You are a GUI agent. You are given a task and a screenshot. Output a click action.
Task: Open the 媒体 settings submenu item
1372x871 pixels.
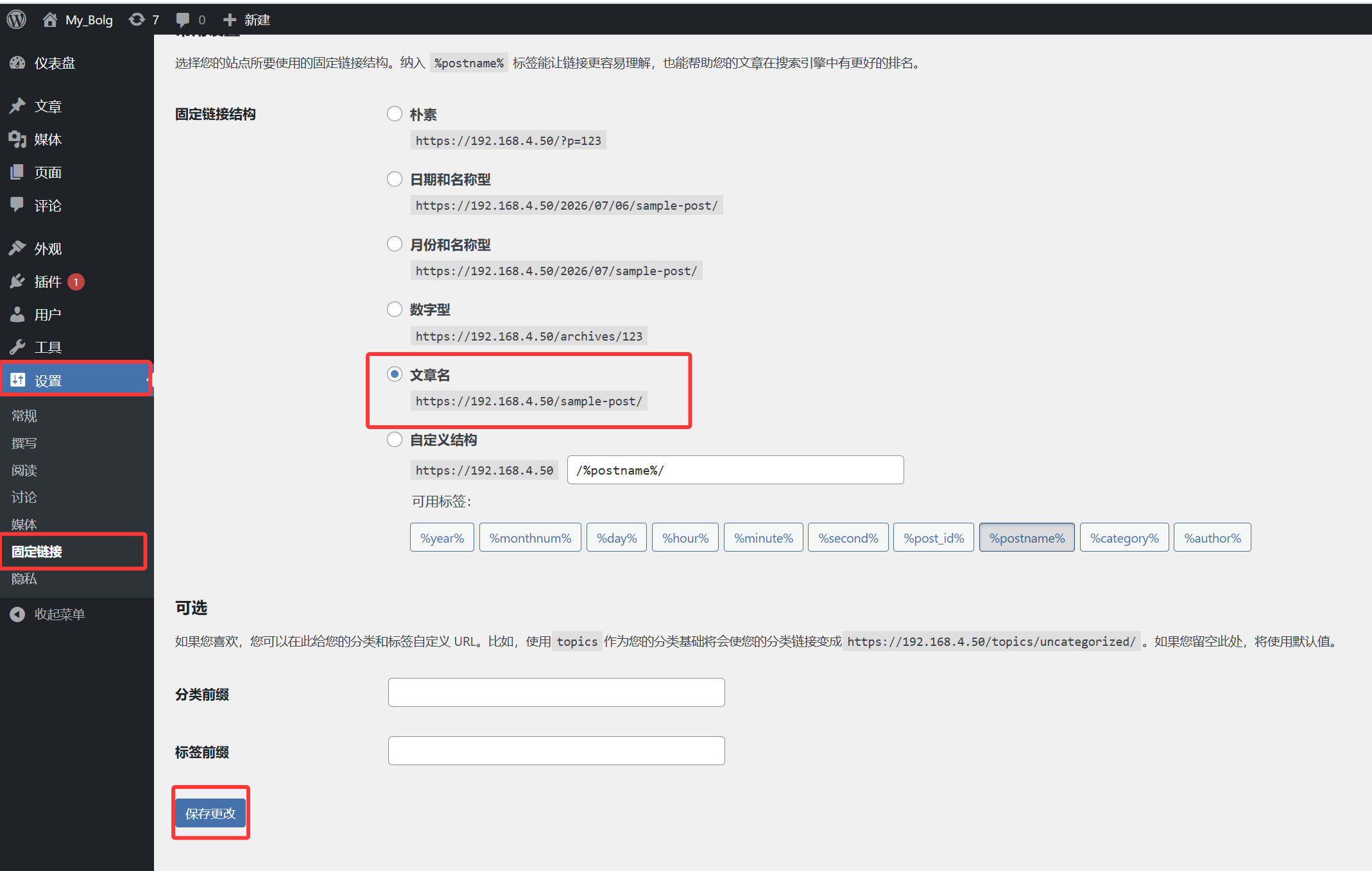[24, 525]
